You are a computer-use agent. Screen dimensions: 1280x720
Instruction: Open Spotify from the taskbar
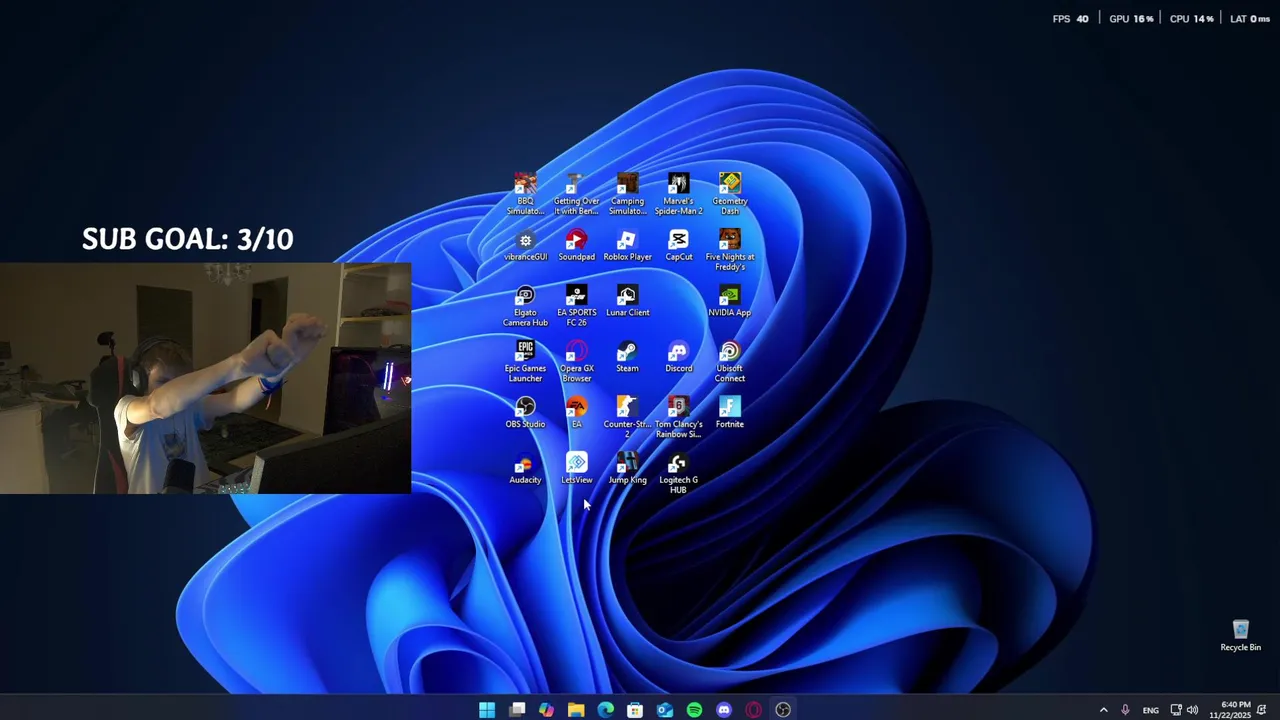[x=694, y=710]
